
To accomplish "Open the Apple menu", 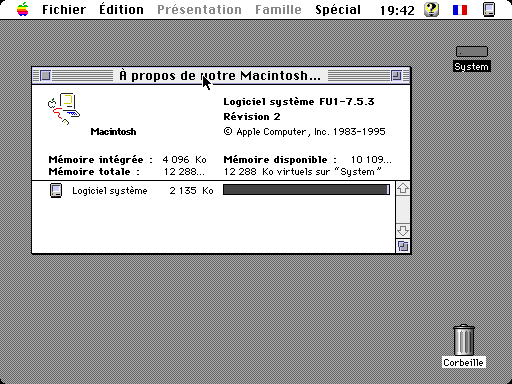I will coord(23,9).
